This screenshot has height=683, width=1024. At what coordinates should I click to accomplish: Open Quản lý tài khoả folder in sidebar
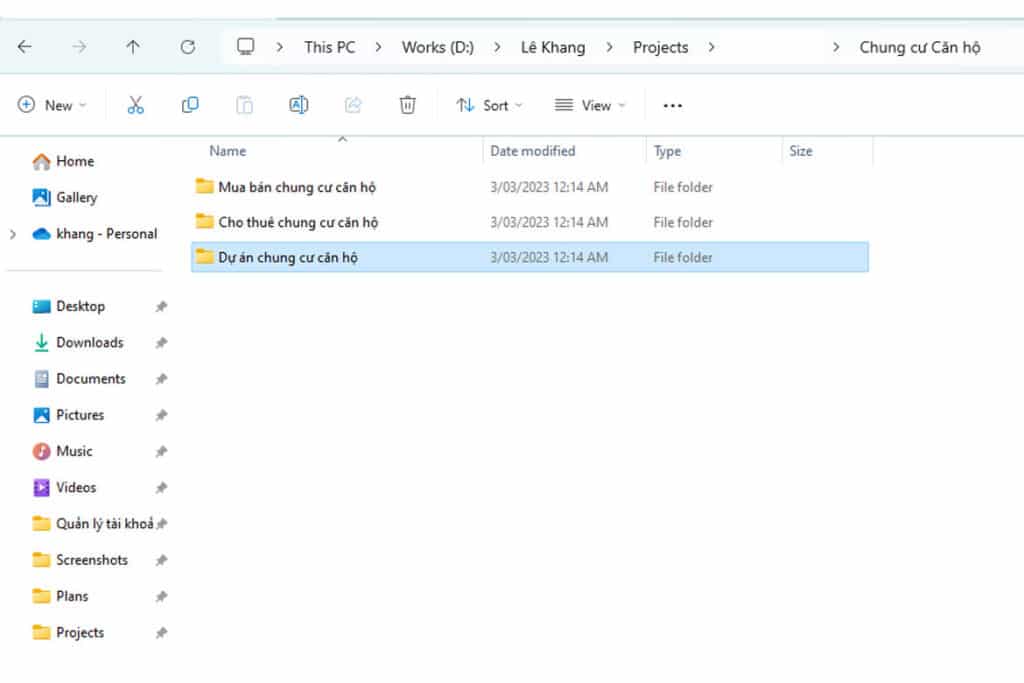tap(93, 524)
